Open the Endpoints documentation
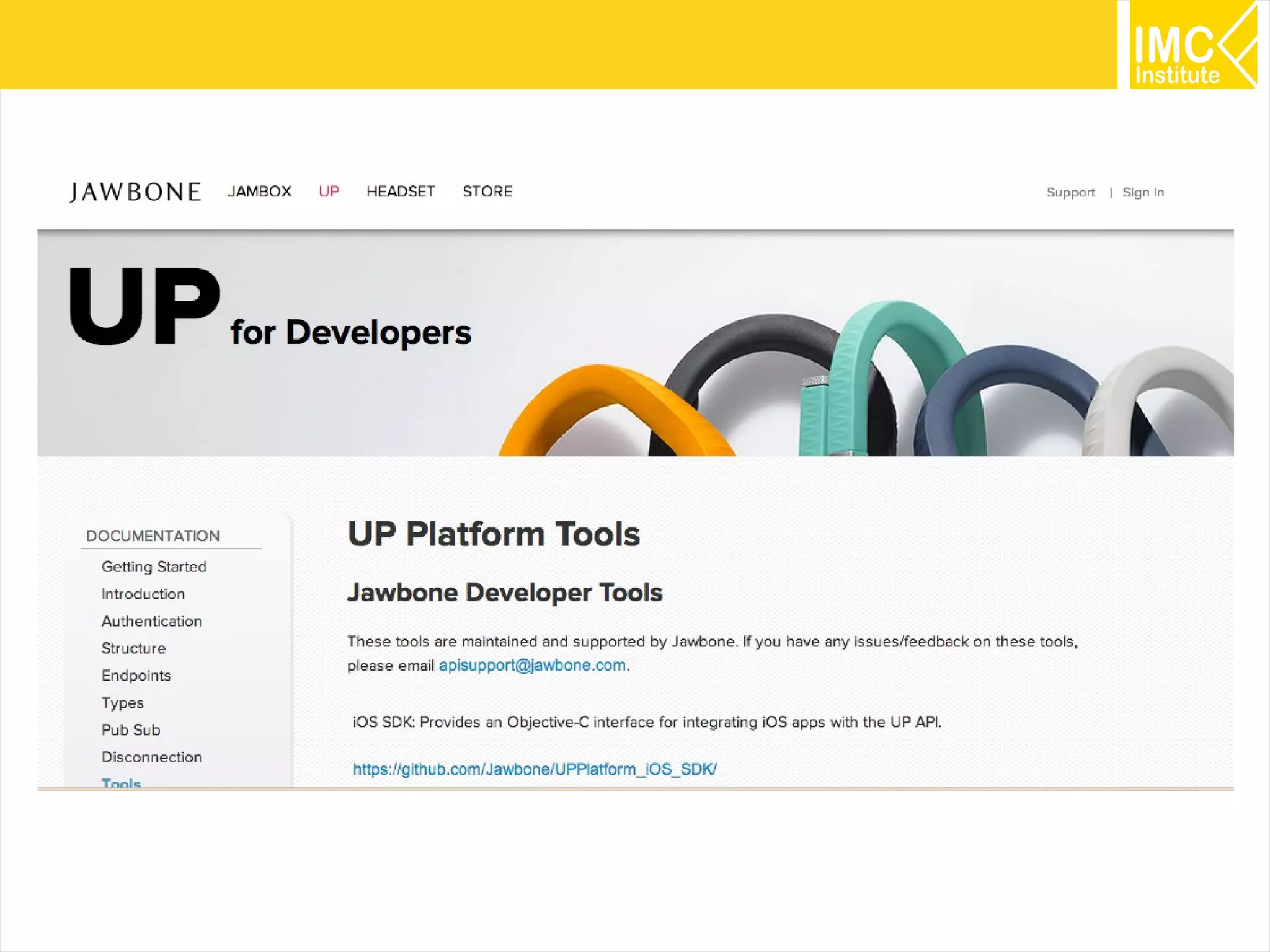 pos(136,676)
